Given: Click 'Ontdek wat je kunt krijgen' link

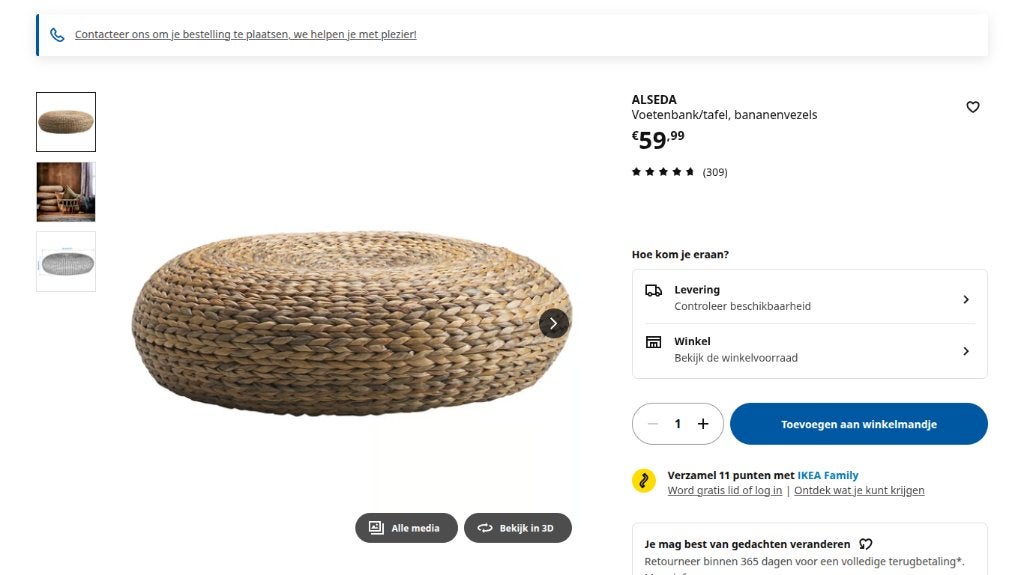Looking at the screenshot, I should click(x=859, y=490).
